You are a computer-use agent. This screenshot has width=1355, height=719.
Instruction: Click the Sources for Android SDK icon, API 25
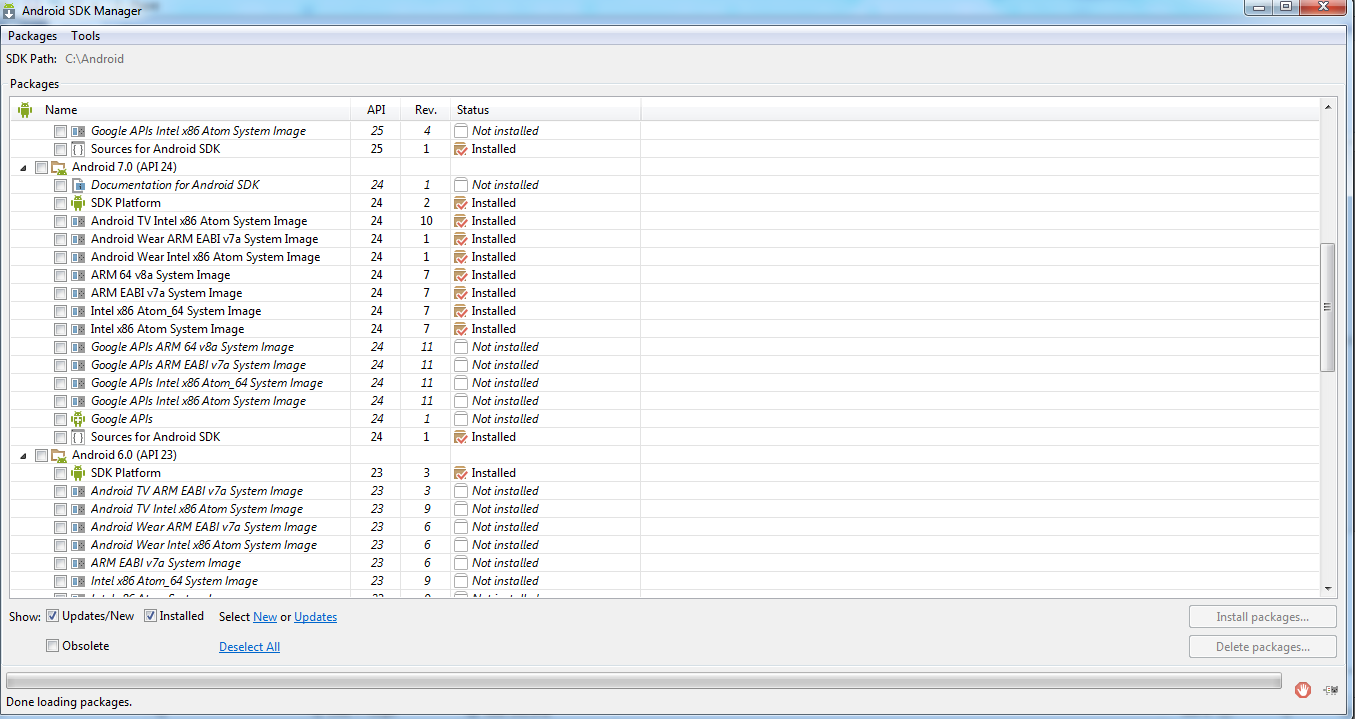pos(78,149)
